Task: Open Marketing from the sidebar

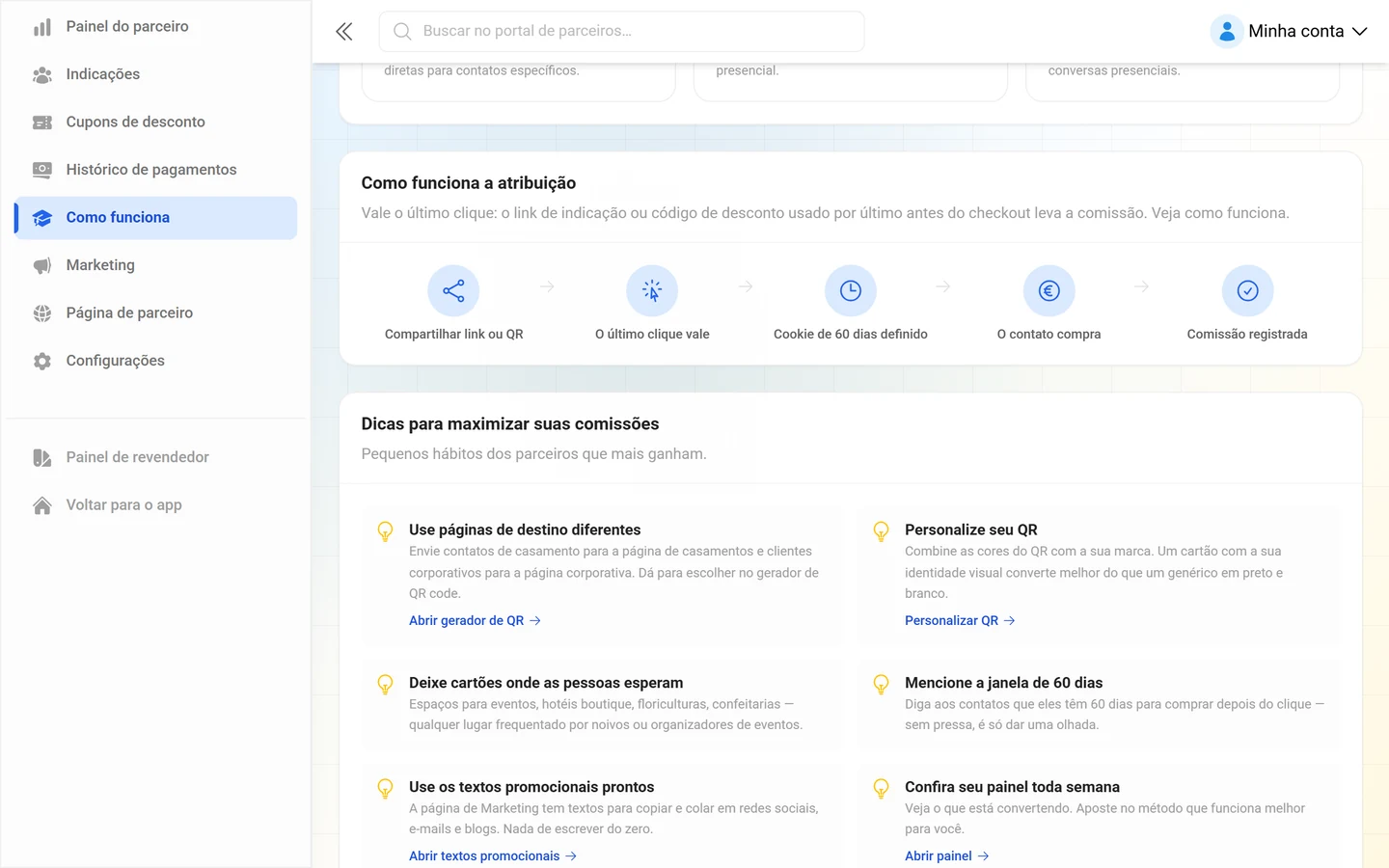Action: point(156,265)
